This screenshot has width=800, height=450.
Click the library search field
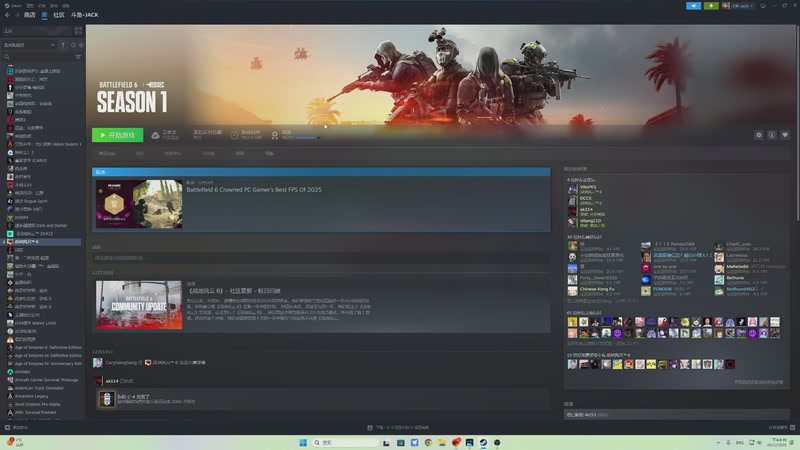pos(38,57)
